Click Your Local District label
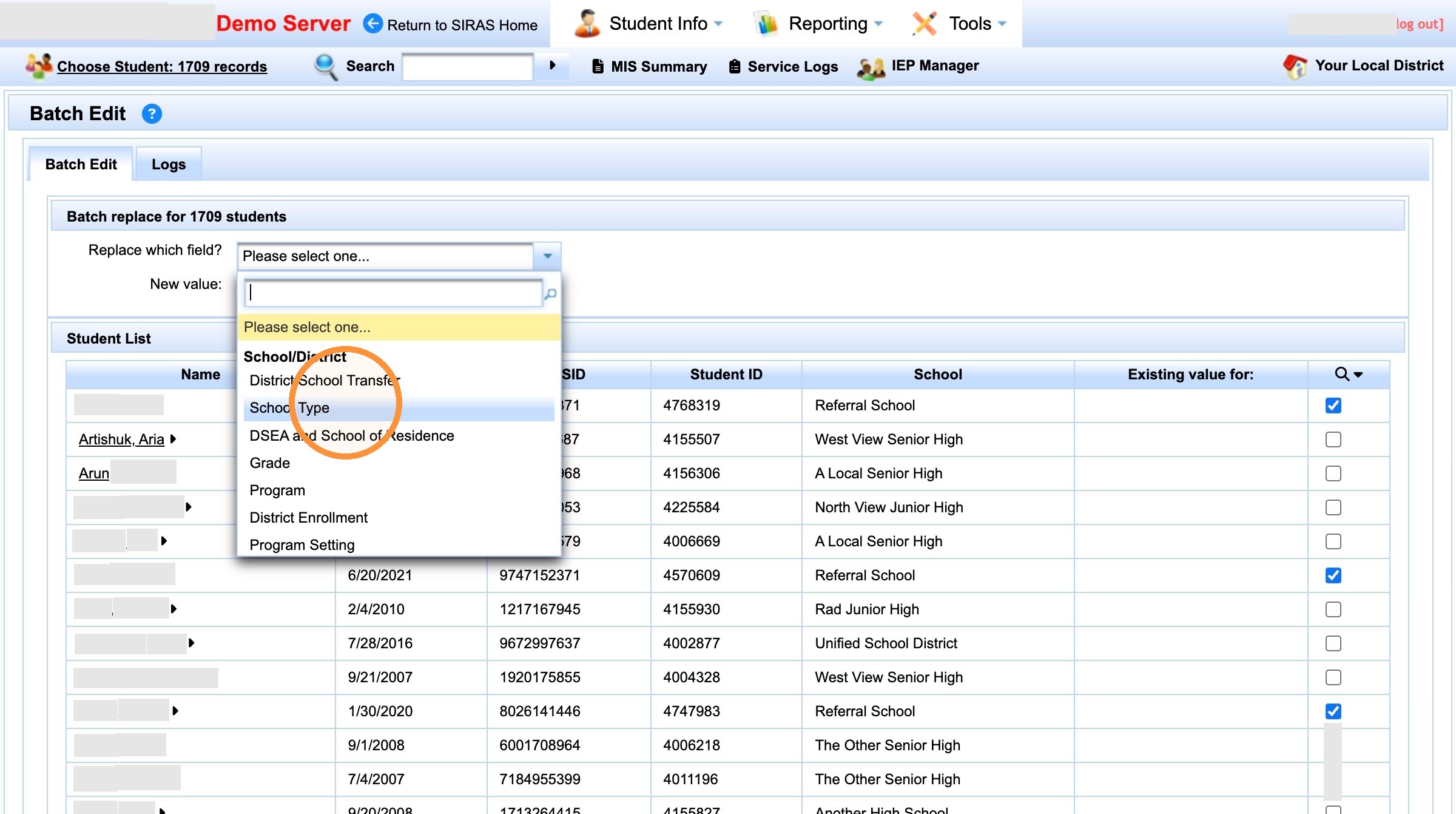The image size is (1456, 814). tap(1379, 66)
